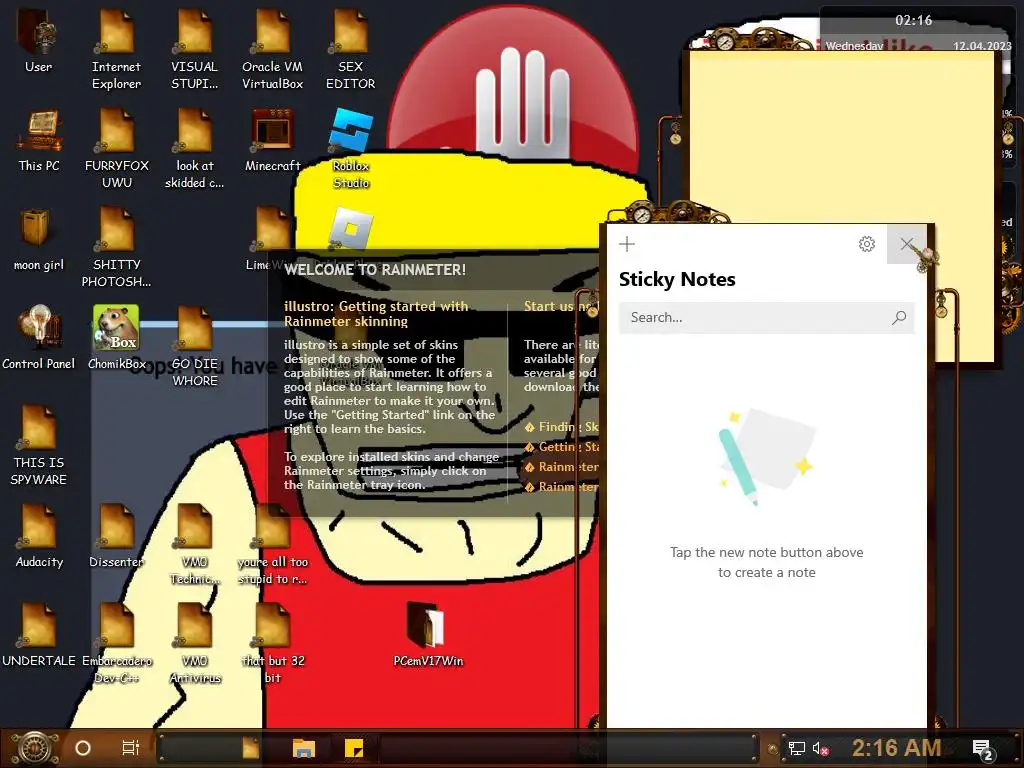The image size is (1024, 768).
Task: Open Roblox Studio desktop shortcut
Action: click(351, 148)
